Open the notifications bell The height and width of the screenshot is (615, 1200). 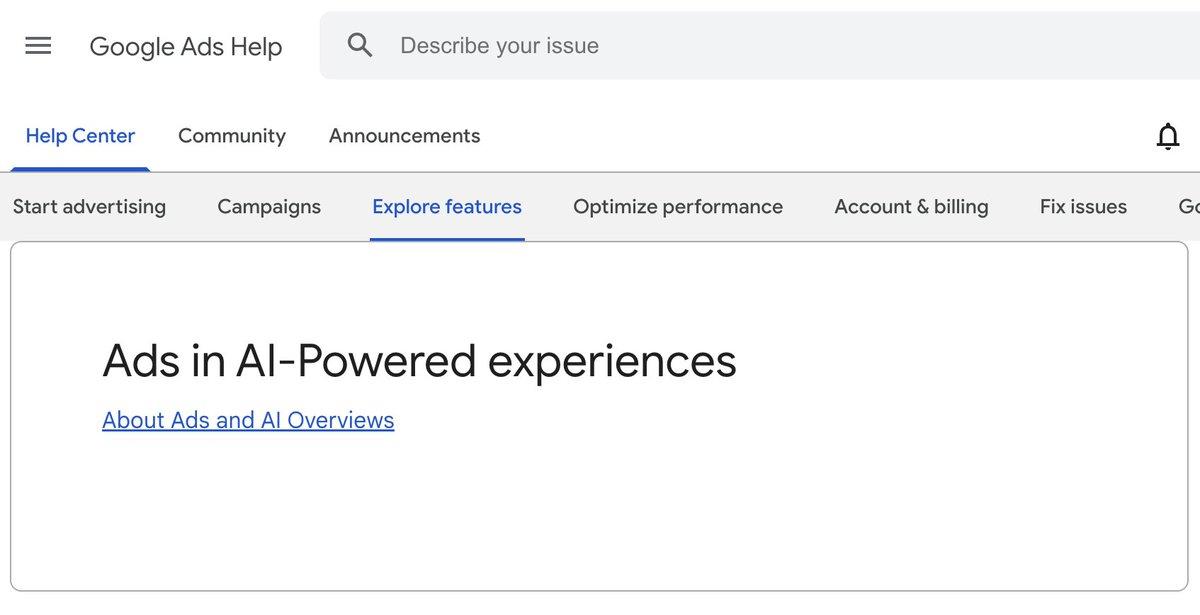1167,137
